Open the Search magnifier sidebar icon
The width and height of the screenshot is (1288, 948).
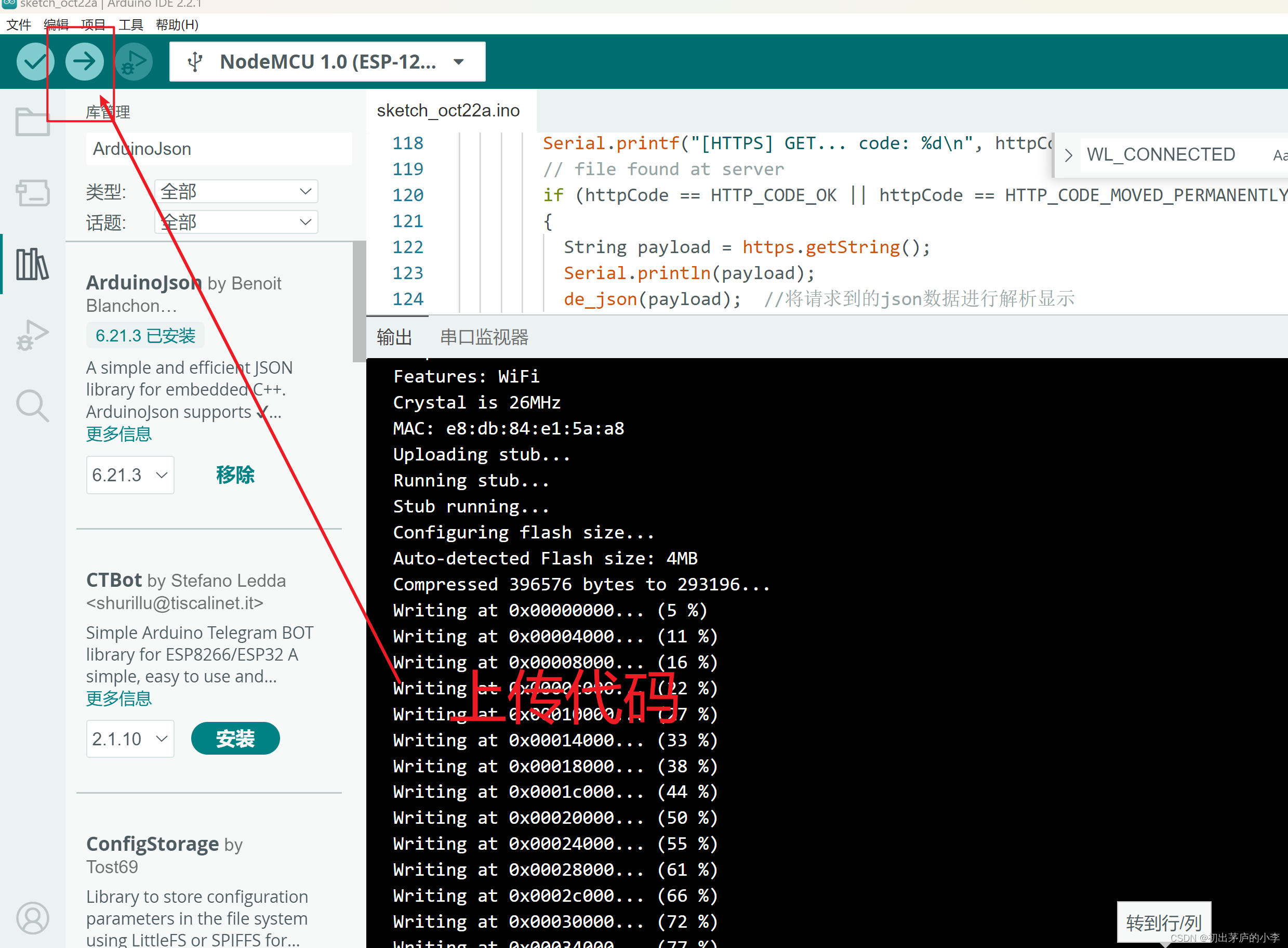click(33, 406)
